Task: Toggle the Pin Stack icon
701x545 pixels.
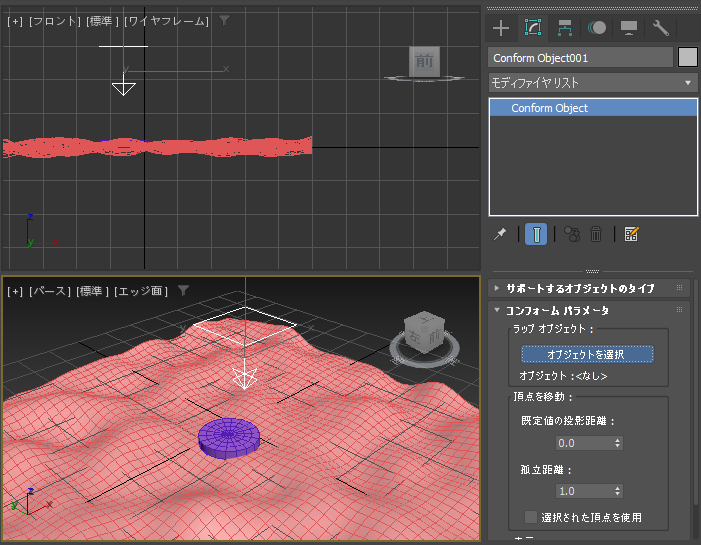Action: [x=500, y=234]
